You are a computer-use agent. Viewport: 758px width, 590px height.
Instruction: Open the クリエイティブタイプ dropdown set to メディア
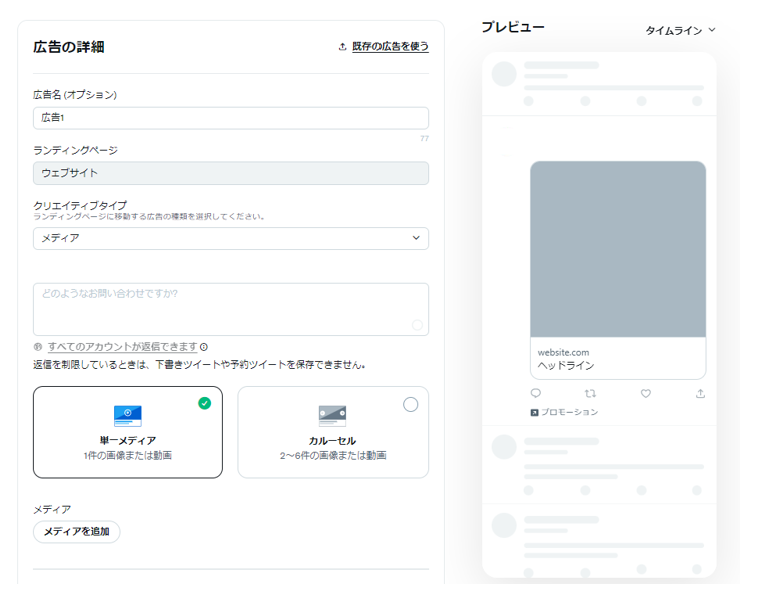pos(231,238)
